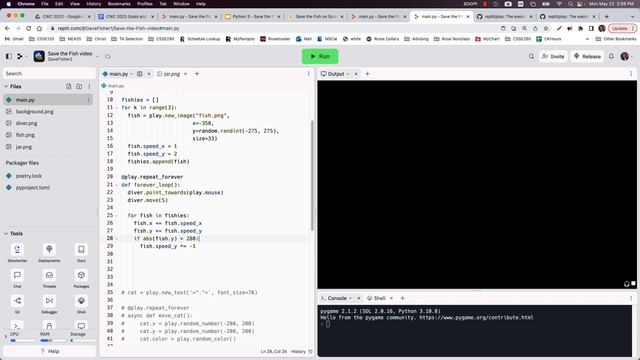Add a new tab in the Output pane
The width and height of the screenshot is (640, 360).
pyautogui.click(x=367, y=74)
